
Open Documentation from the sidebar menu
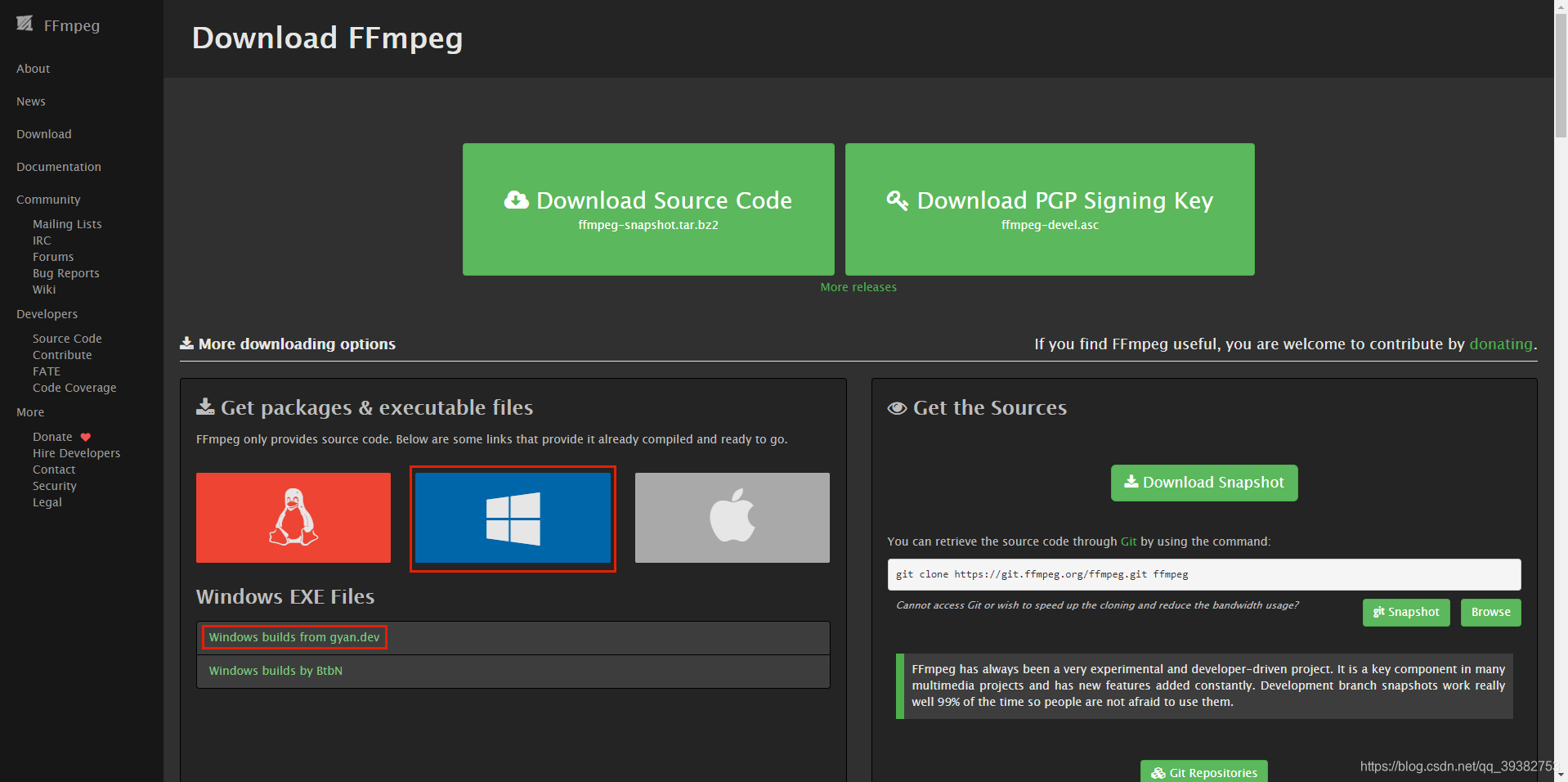pos(58,166)
